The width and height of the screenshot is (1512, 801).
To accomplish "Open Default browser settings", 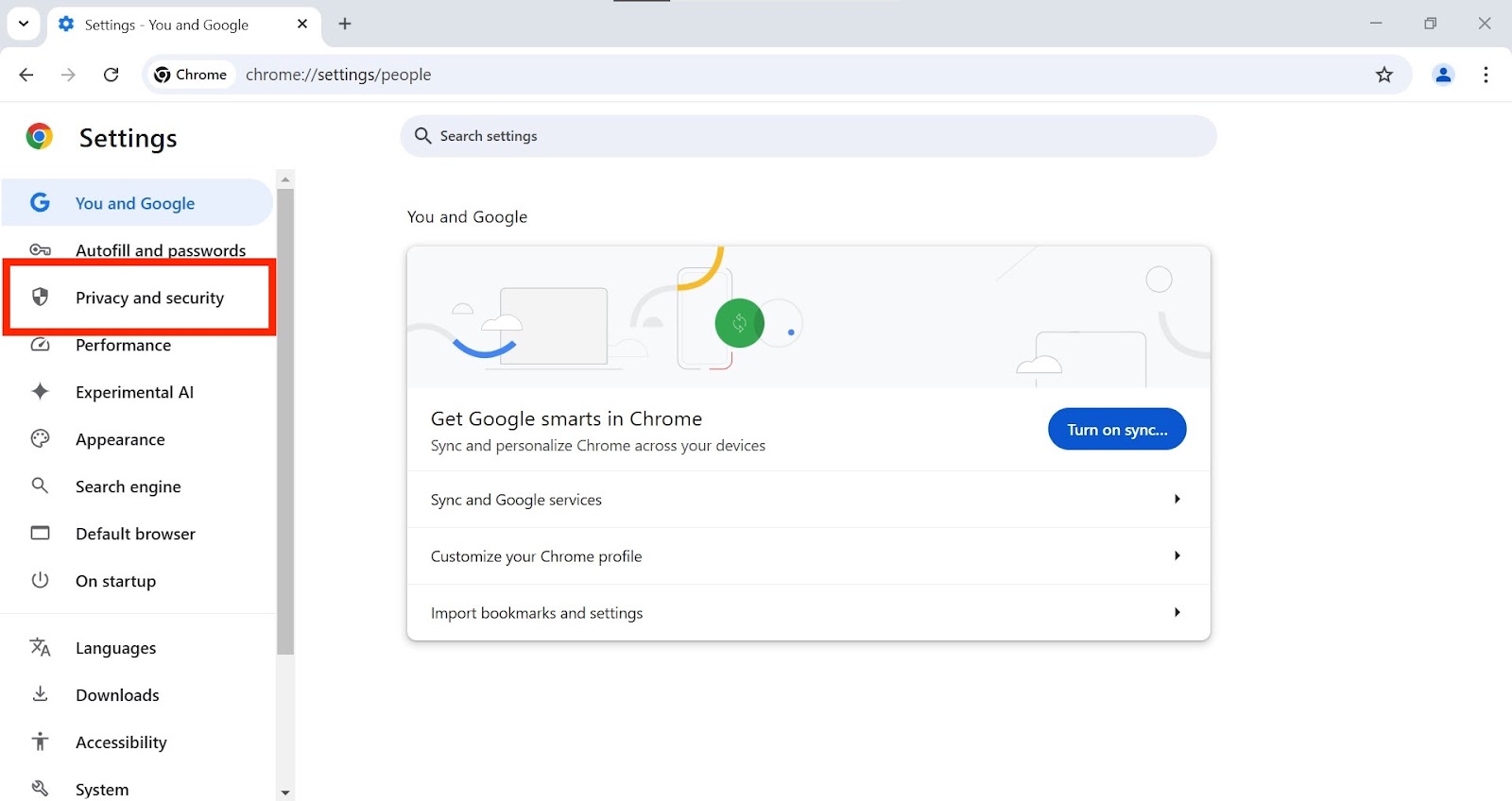I will (137, 534).
